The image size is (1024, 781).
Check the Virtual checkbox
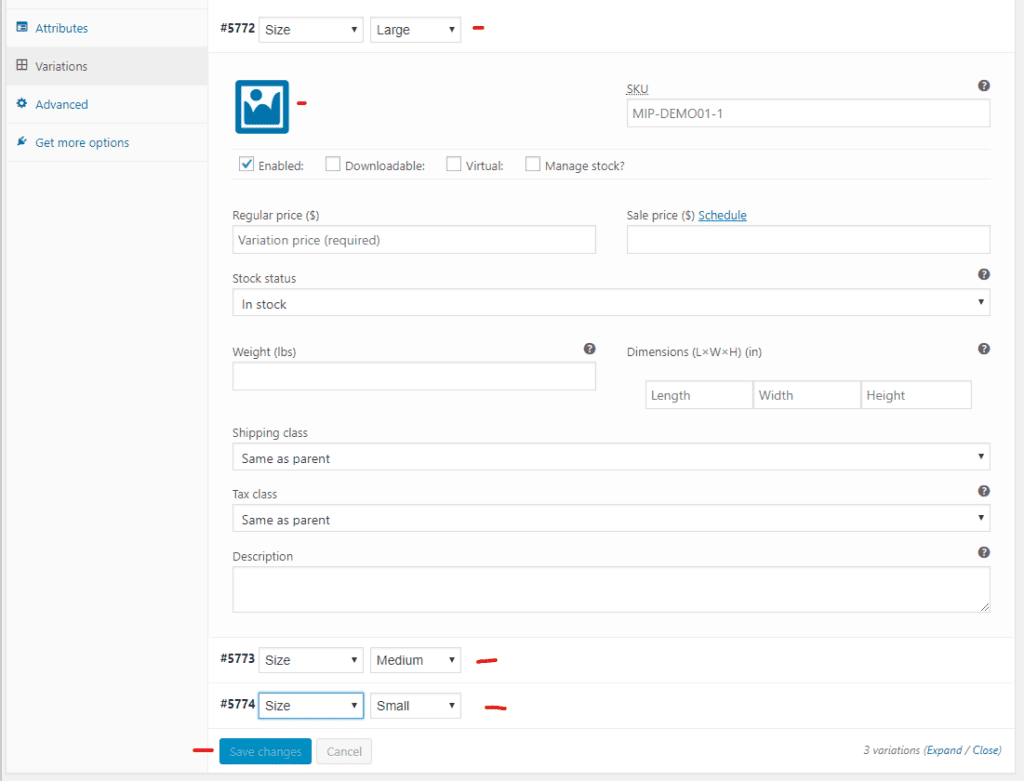pos(453,164)
